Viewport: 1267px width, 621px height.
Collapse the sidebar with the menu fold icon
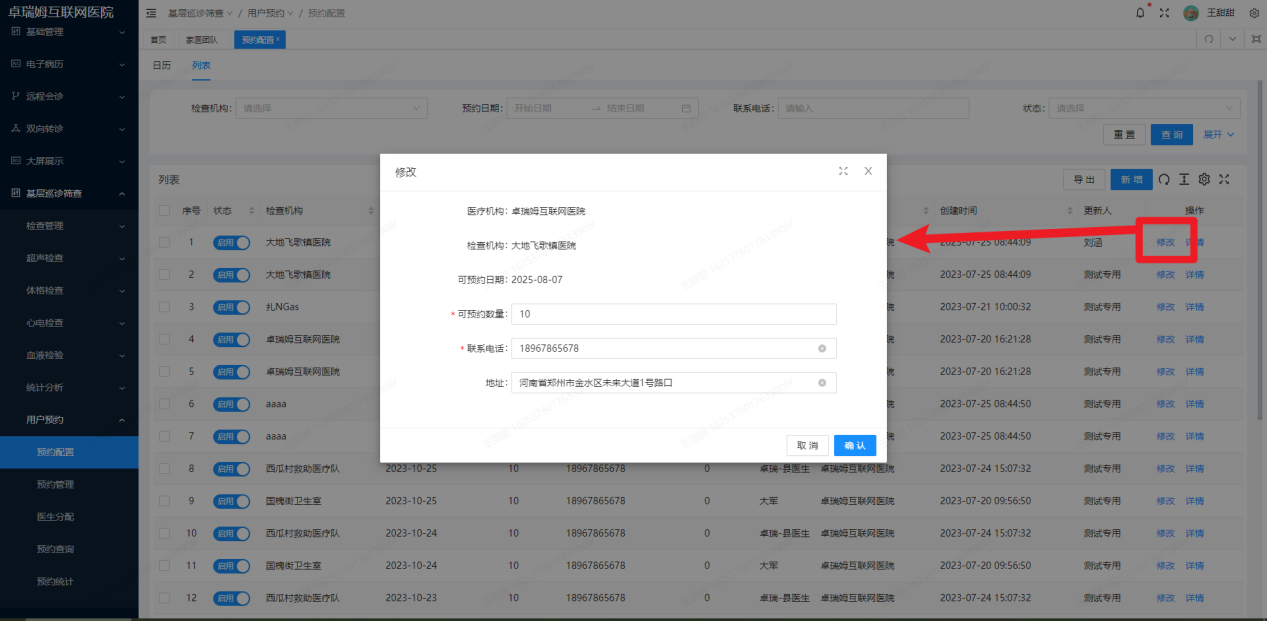pos(151,13)
